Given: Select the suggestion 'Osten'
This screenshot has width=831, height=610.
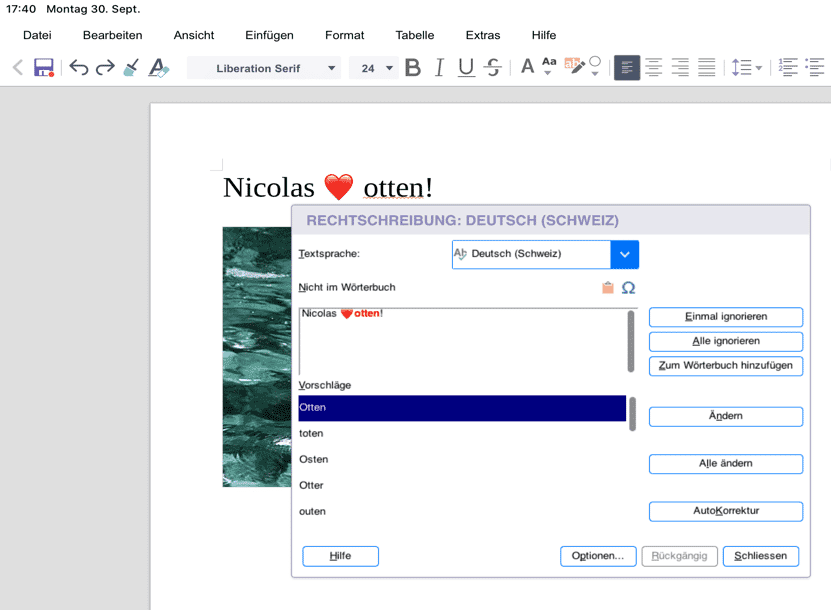Looking at the screenshot, I should pos(314,459).
